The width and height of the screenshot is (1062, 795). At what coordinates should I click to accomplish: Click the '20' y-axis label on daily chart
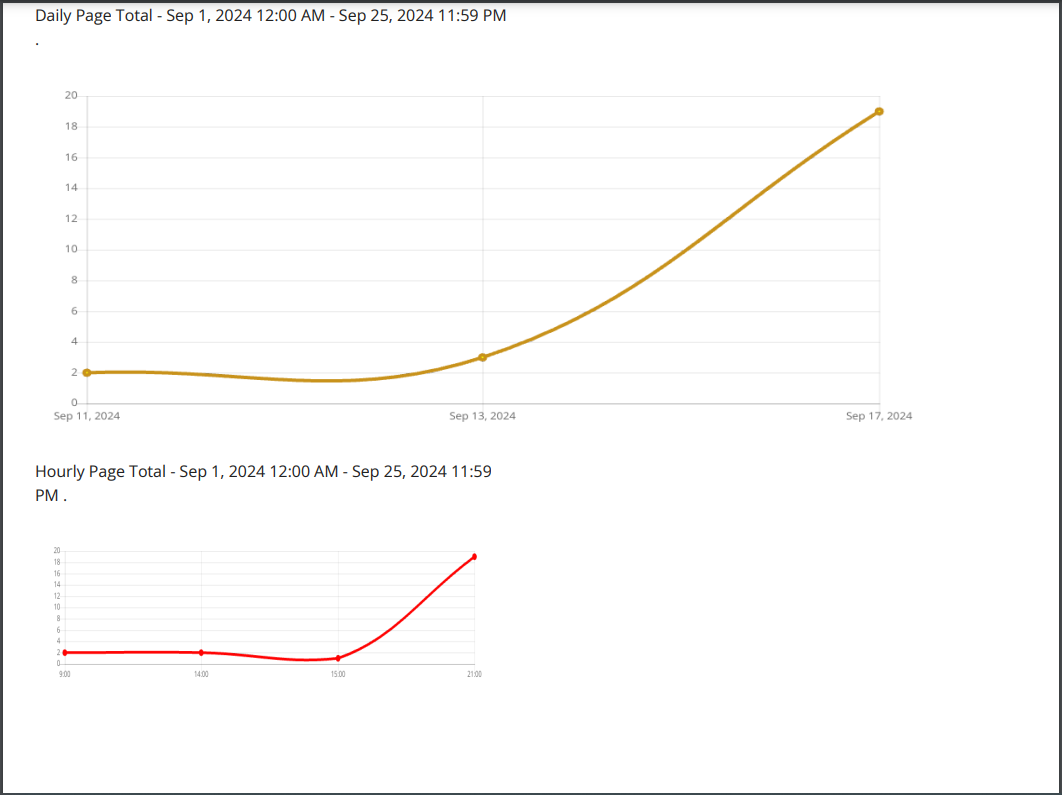coord(71,96)
